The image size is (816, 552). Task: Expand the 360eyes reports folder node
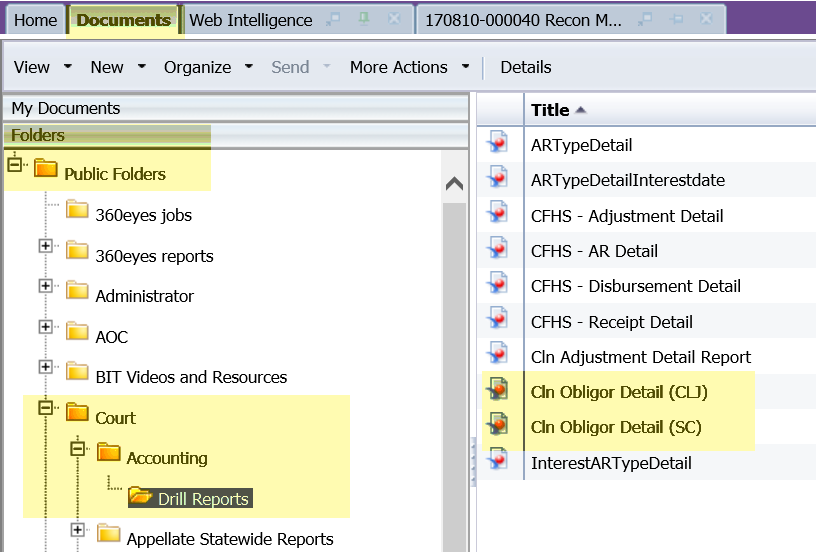(46, 246)
